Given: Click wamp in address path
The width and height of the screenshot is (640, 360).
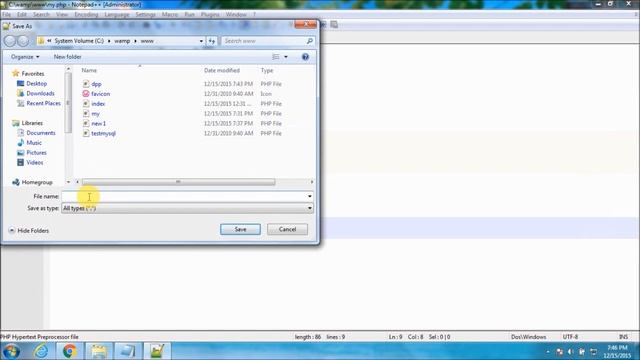Looking at the screenshot, I should [122, 41].
